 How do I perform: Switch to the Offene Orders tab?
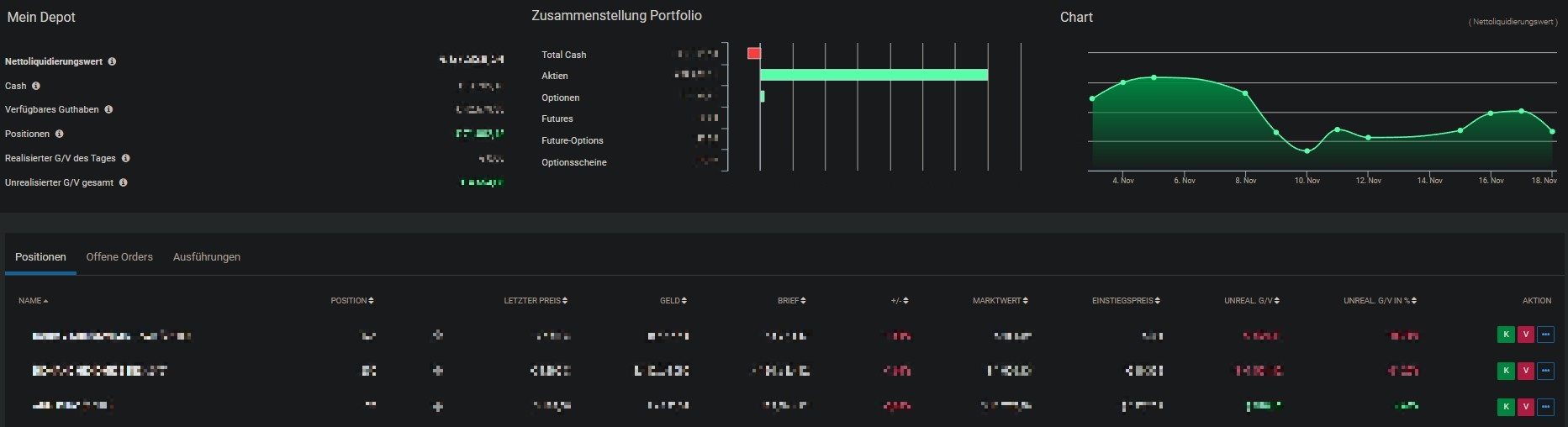click(x=119, y=257)
